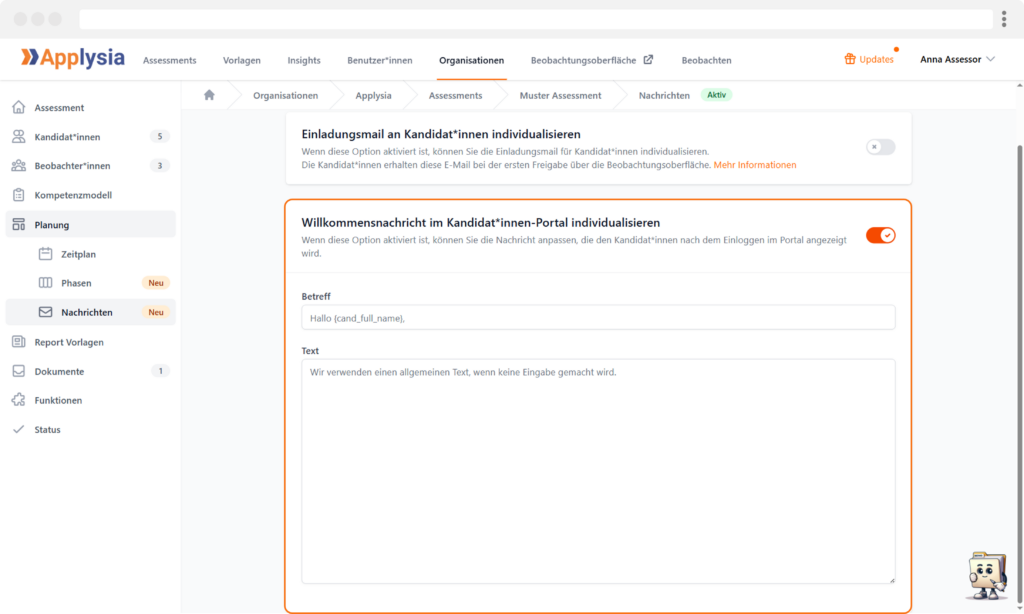
Task: Select the Organisationen top menu
Action: pos(472,60)
